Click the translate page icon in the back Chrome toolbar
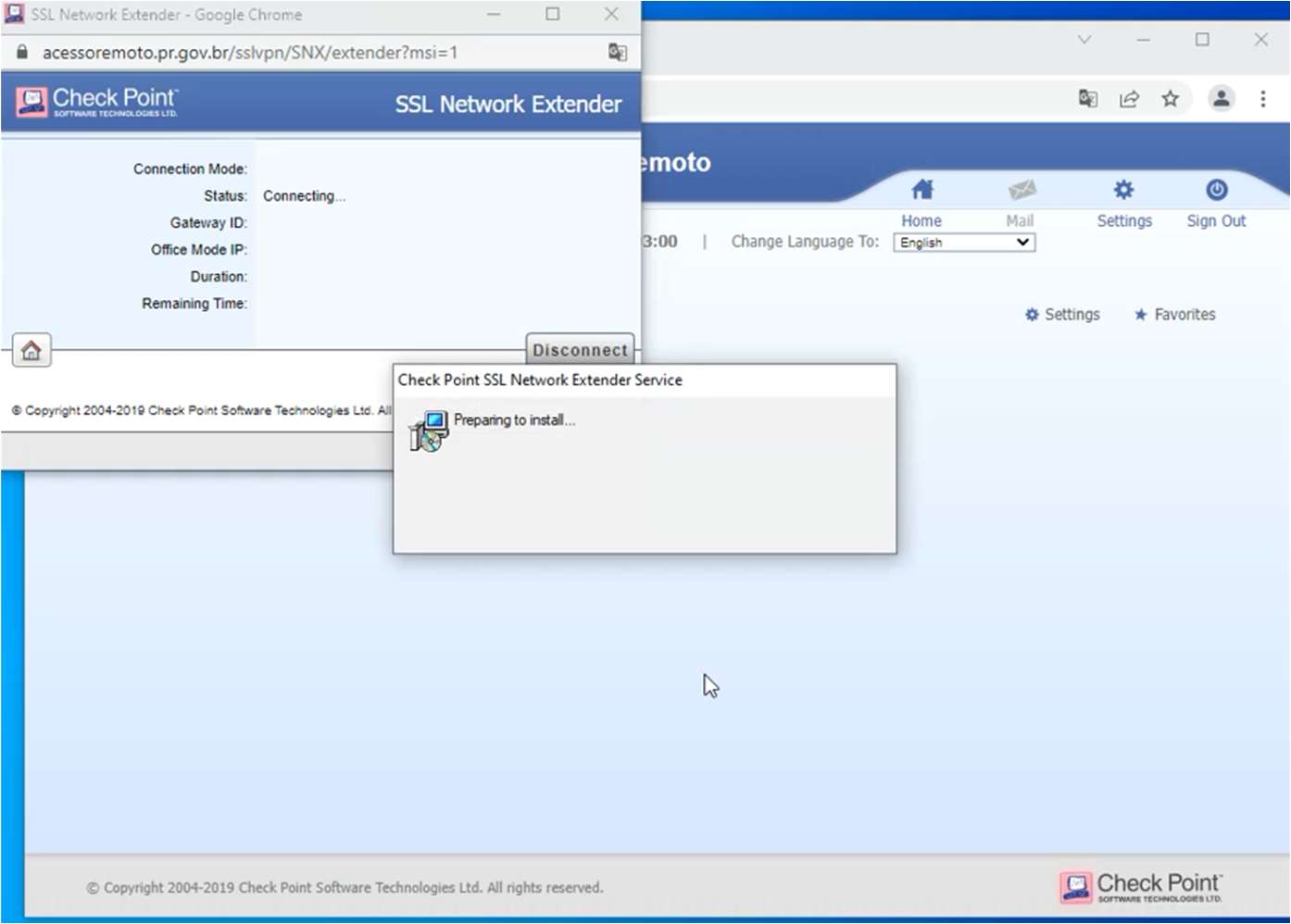Screen dimensions: 1291x924 [1088, 98]
